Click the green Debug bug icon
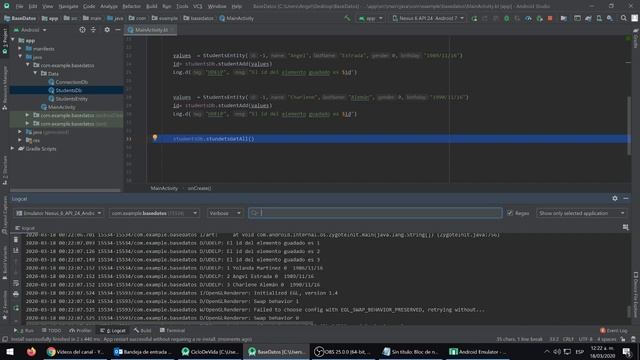This screenshot has height=360, width=640. pyautogui.click(x=507, y=18)
